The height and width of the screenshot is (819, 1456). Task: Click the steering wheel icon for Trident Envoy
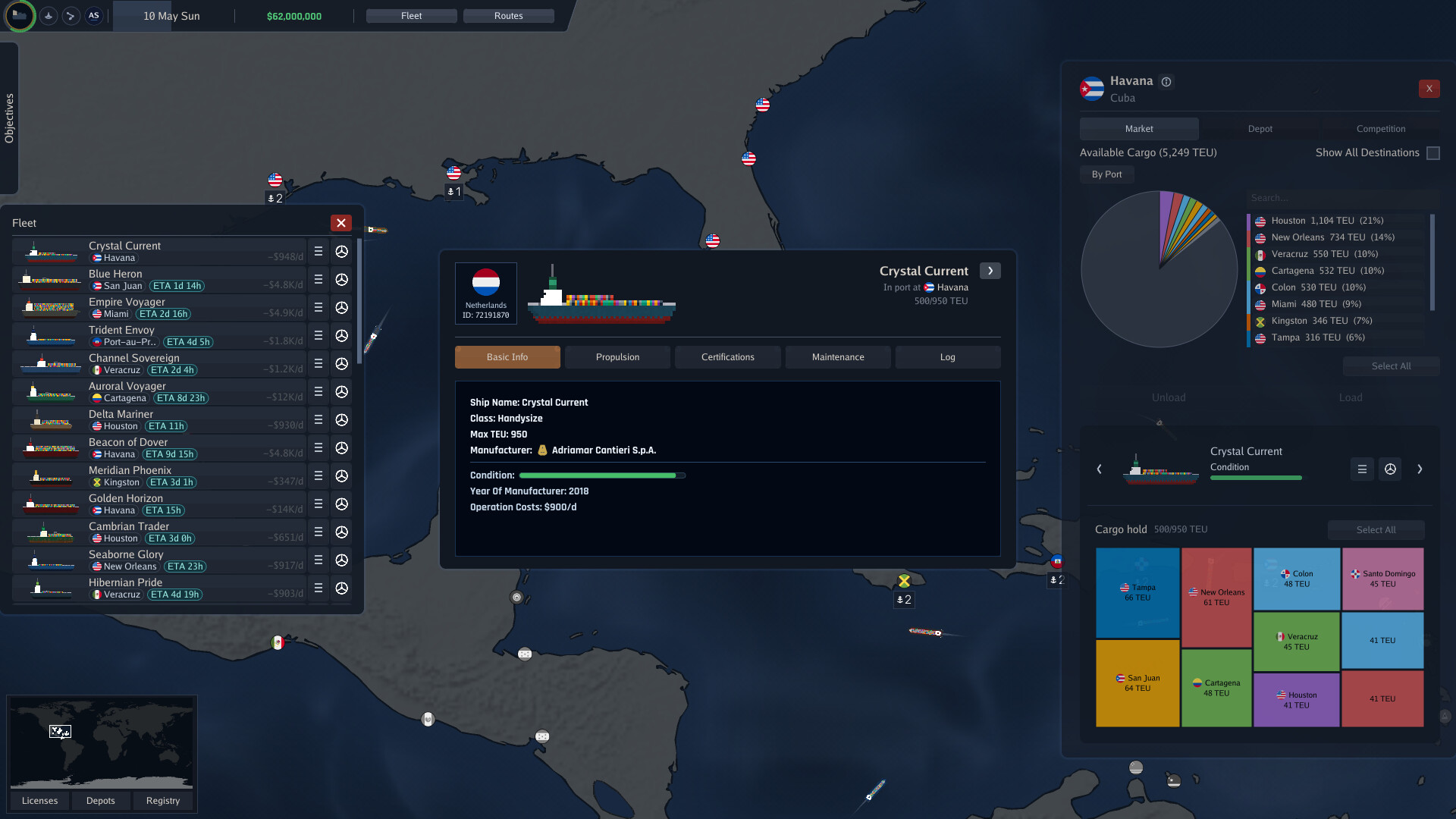(342, 336)
